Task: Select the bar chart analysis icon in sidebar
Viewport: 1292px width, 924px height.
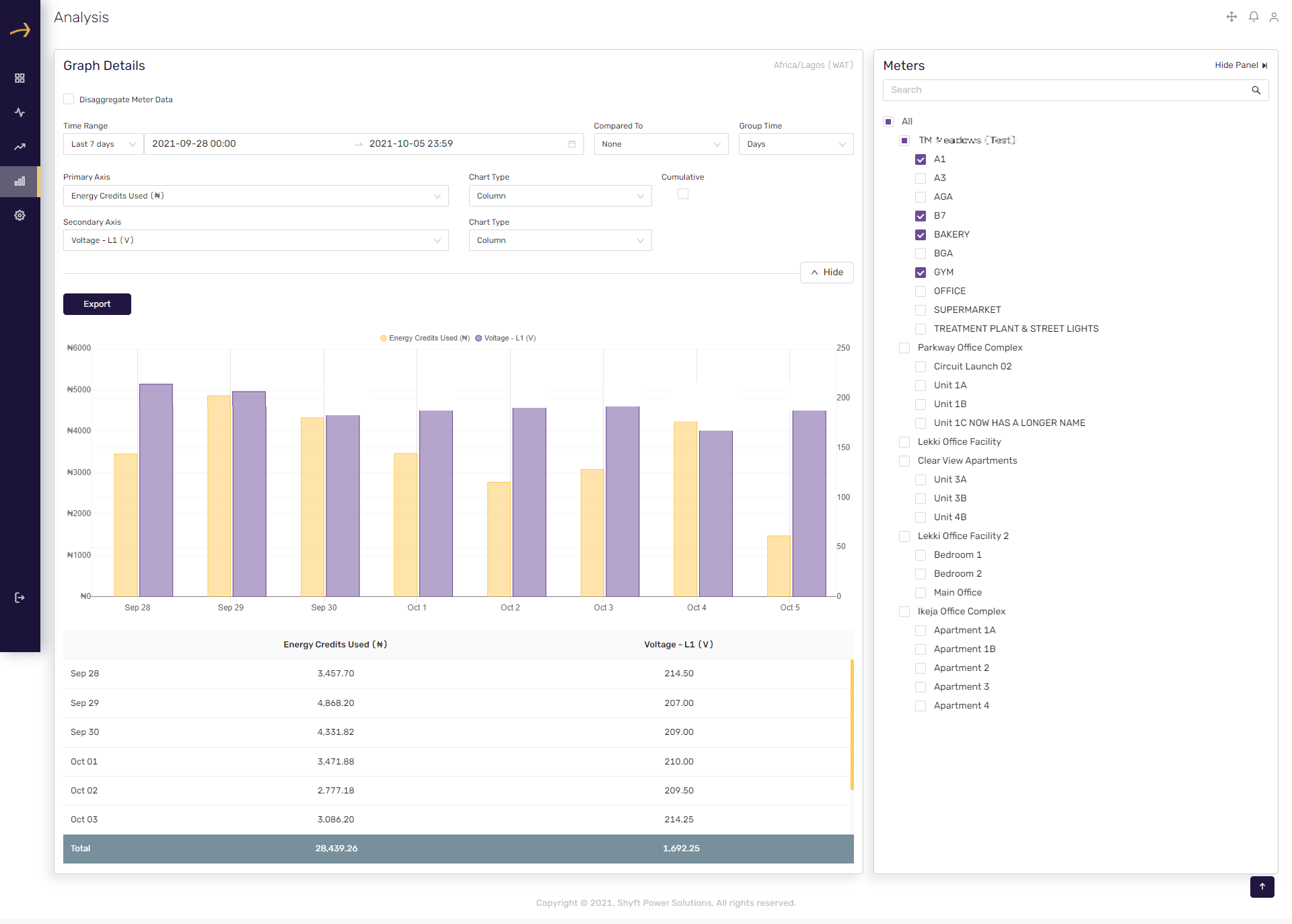Action: [x=20, y=181]
